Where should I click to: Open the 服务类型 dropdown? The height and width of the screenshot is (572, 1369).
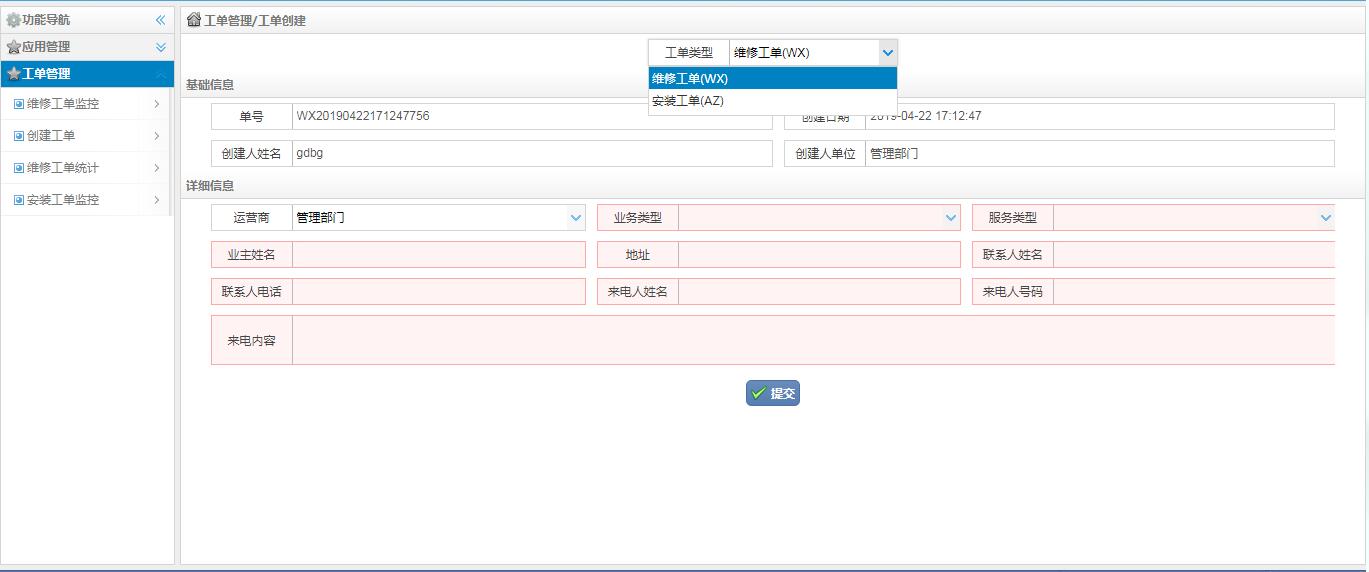tap(1325, 218)
